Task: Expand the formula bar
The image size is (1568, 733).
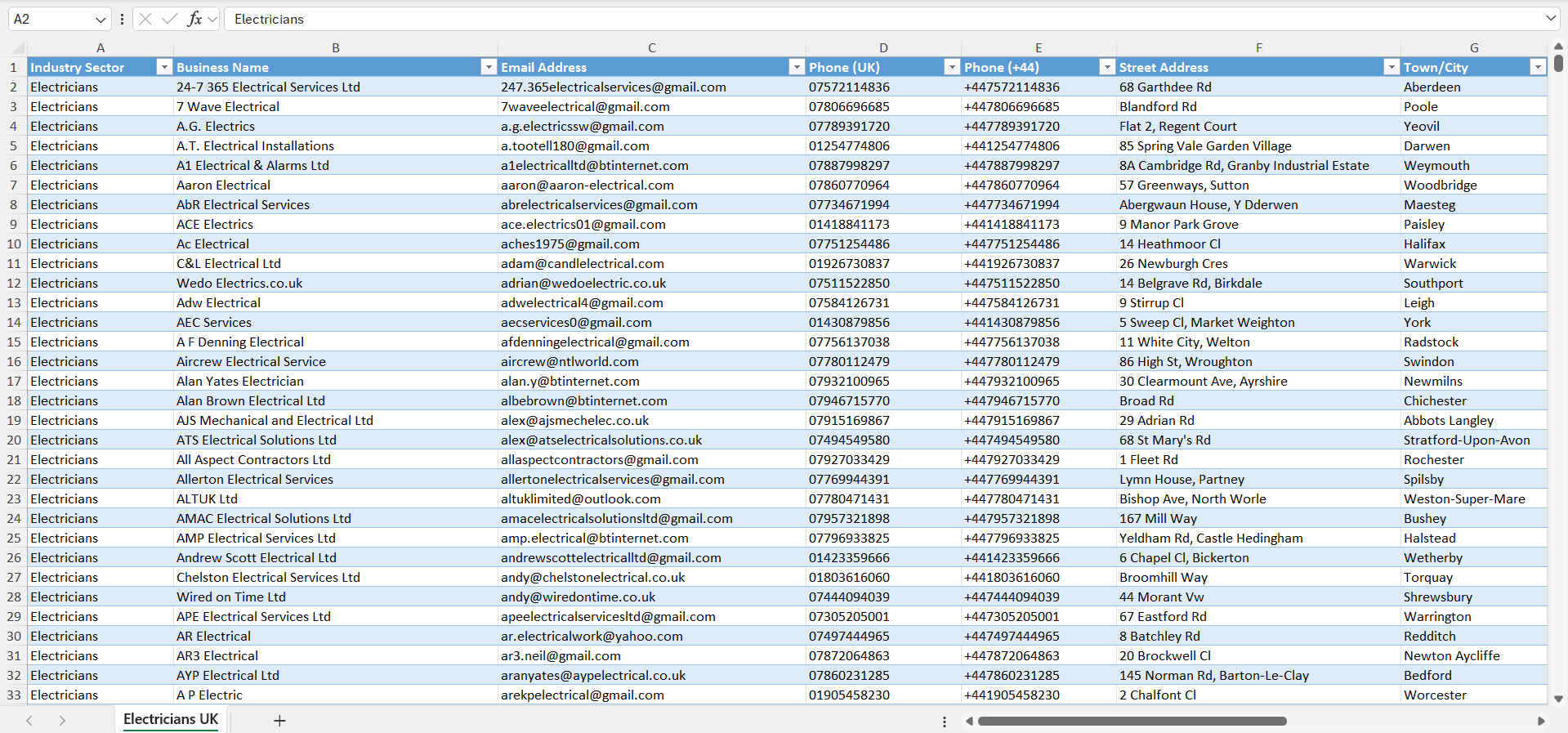Action: (x=1551, y=18)
